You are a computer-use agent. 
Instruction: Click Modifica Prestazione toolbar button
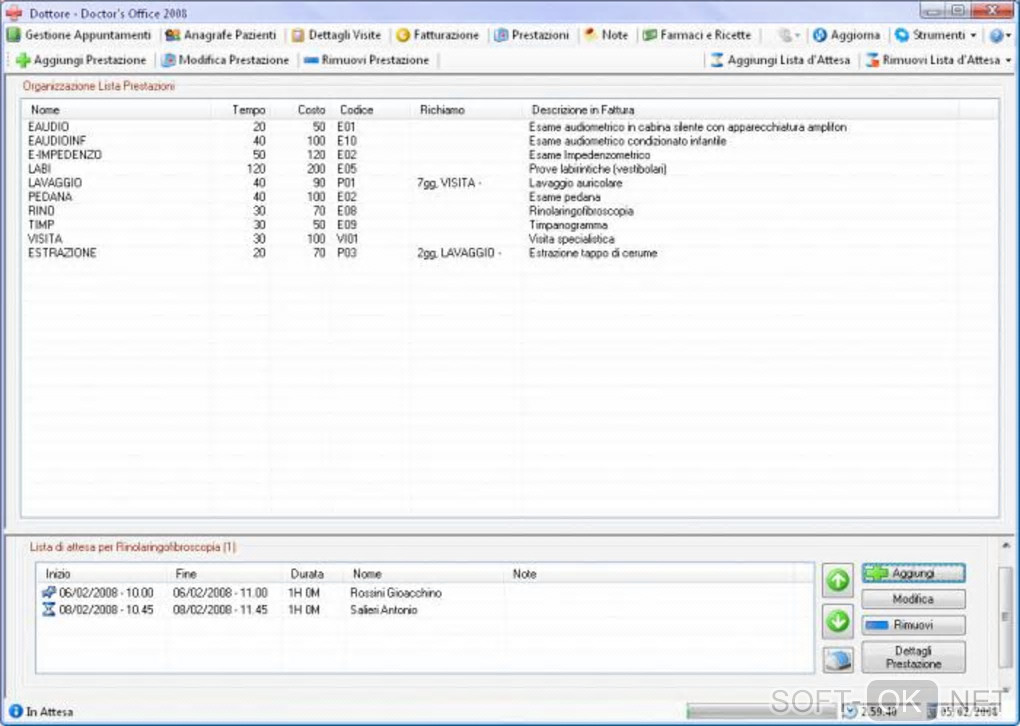pyautogui.click(x=225, y=60)
